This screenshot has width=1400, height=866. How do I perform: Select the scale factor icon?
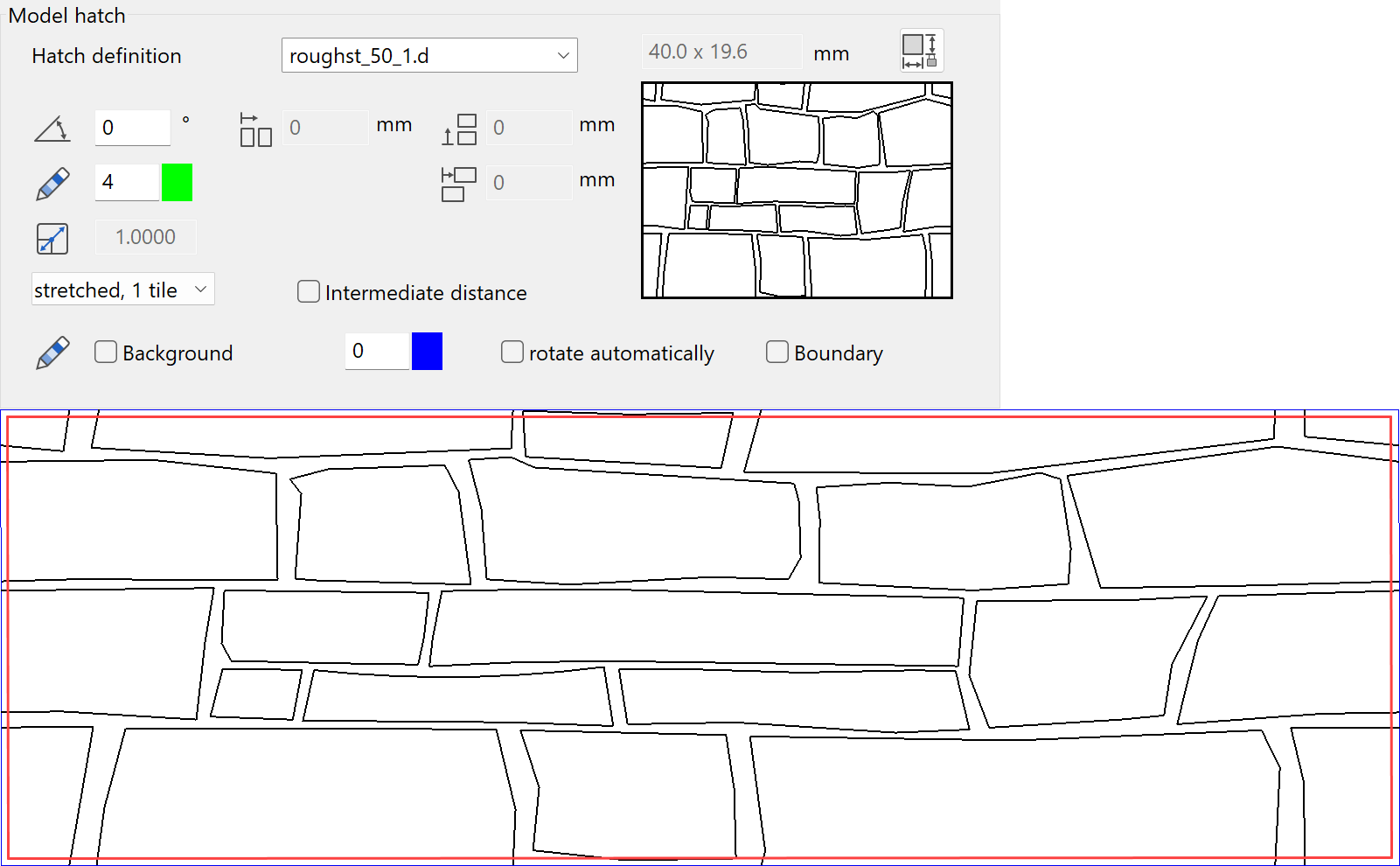[52, 238]
